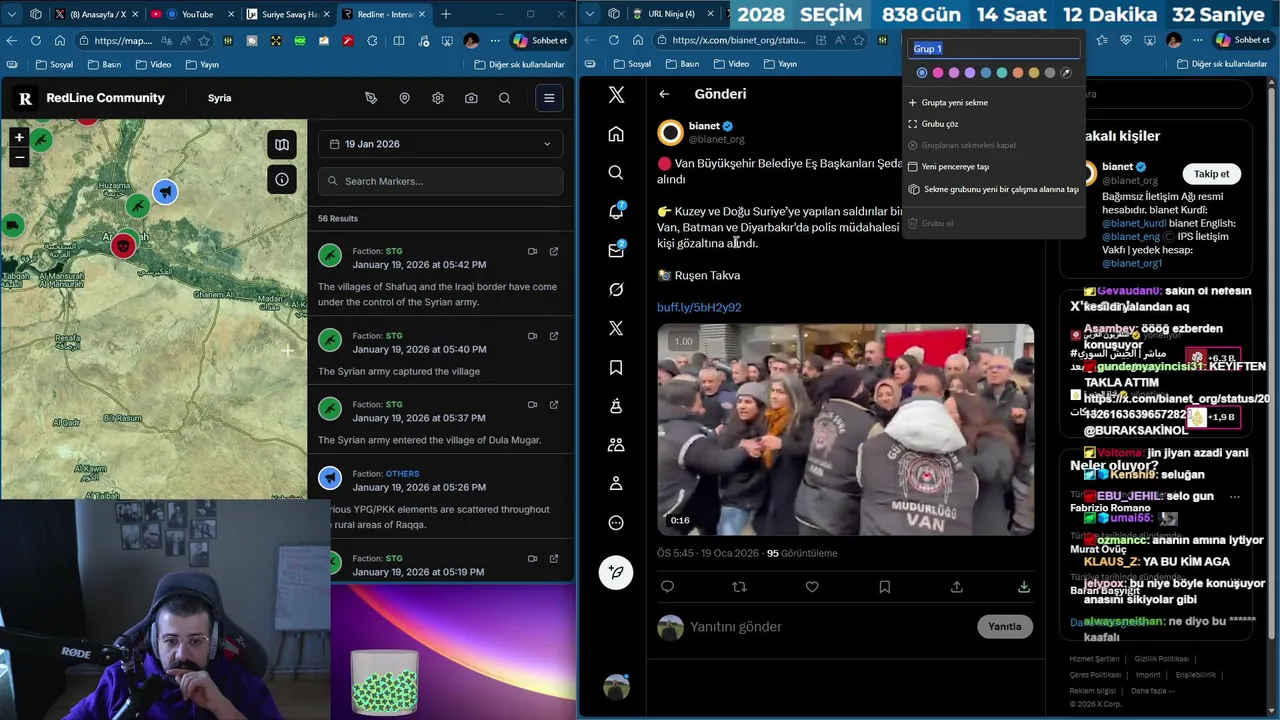Choose 'Grubu çöz' menu item
1280x720 pixels.
pos(993,124)
